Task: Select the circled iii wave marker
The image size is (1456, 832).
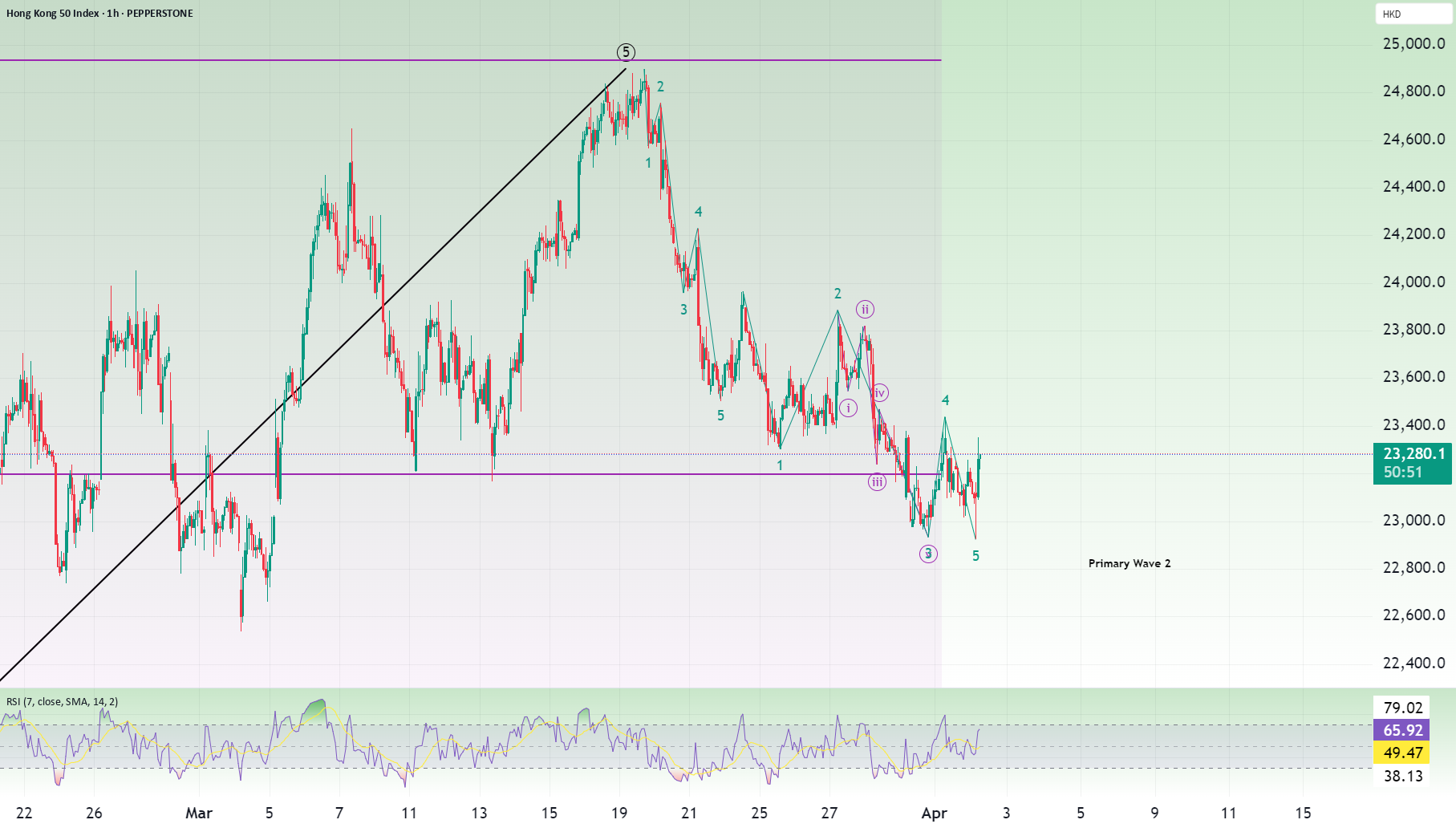Action: pyautogui.click(x=877, y=481)
